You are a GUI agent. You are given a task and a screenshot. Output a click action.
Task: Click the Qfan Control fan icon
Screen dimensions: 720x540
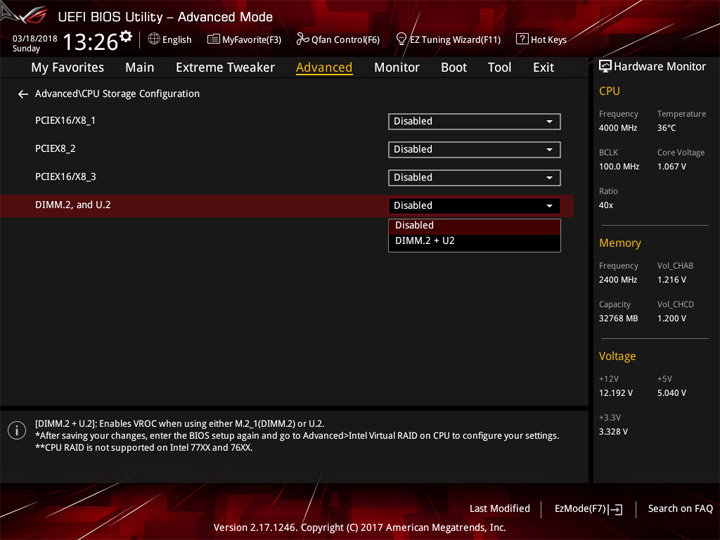302,39
